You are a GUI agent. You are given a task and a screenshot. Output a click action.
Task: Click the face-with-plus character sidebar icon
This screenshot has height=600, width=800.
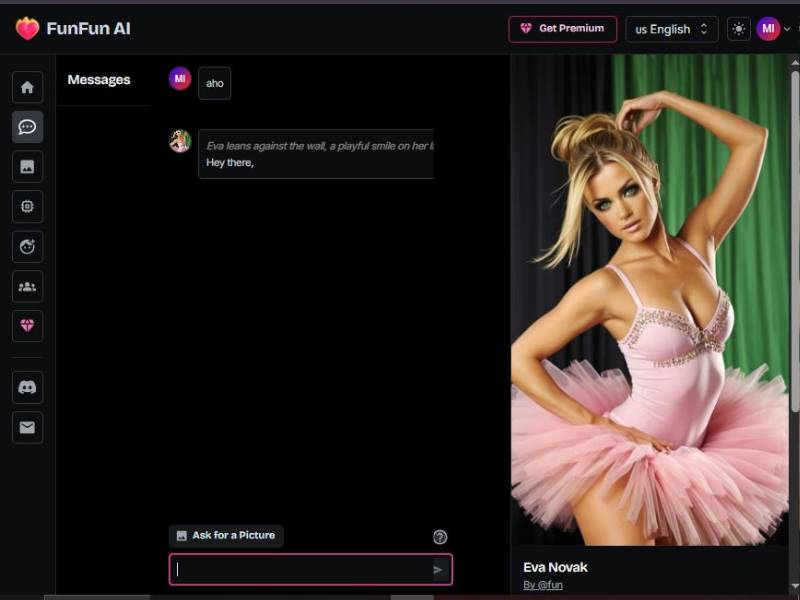[x=27, y=246]
